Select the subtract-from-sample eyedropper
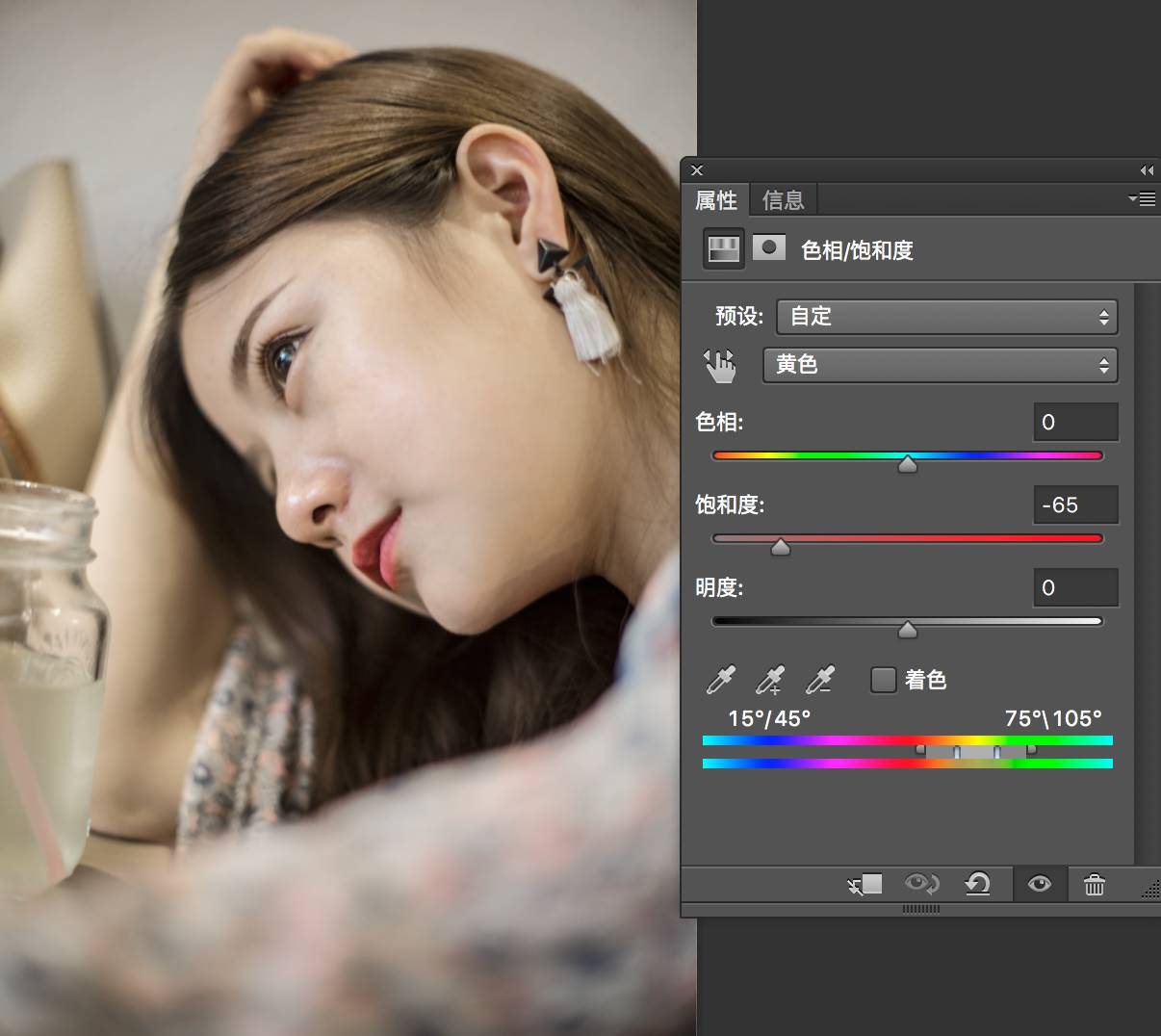 tap(820, 680)
